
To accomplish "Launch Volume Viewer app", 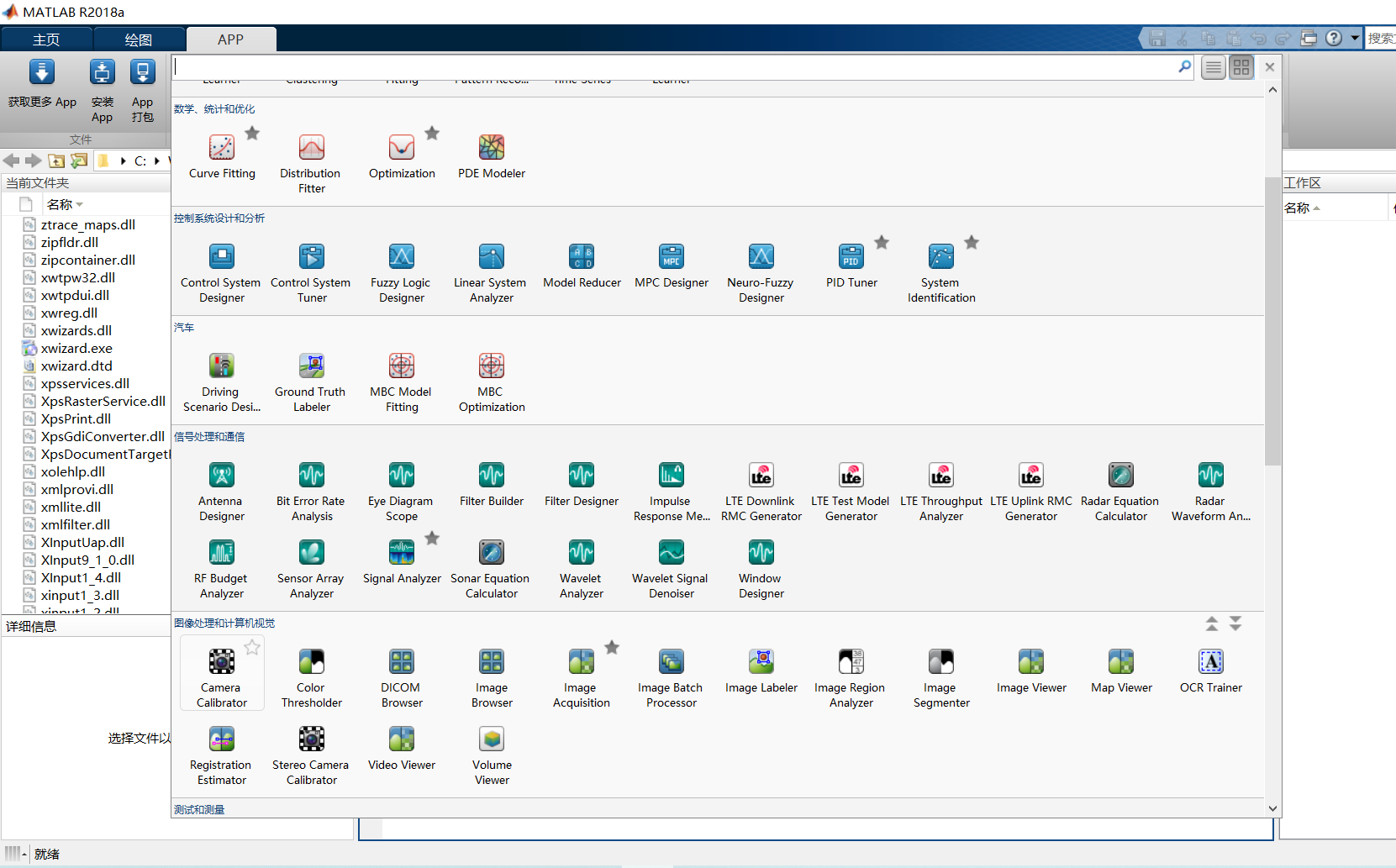I will coord(492,755).
